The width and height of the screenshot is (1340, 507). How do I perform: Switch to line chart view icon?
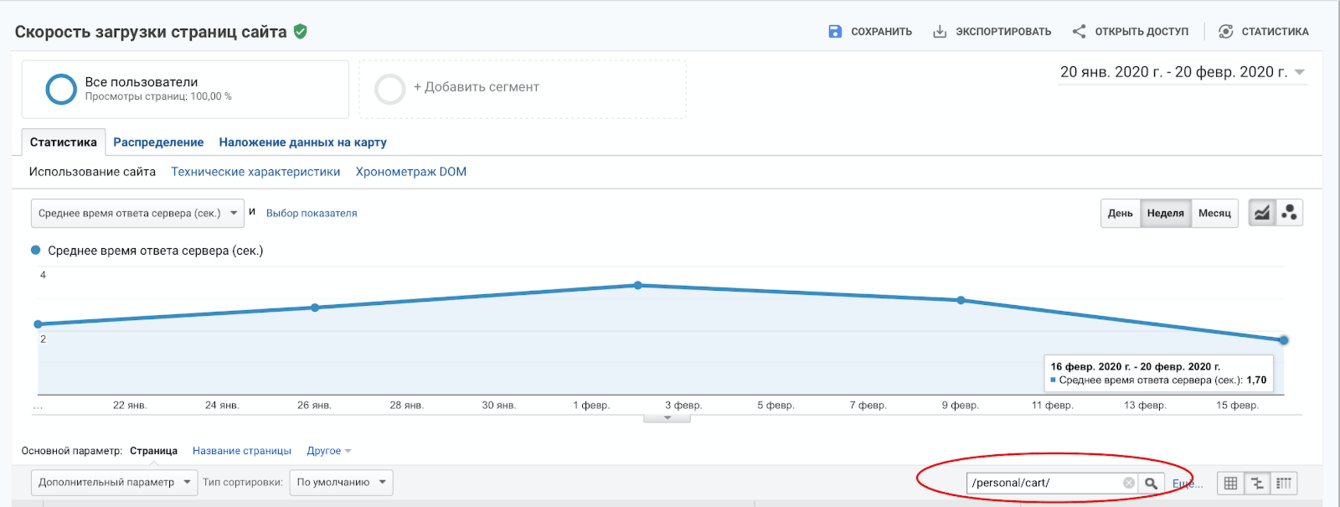coord(1262,213)
